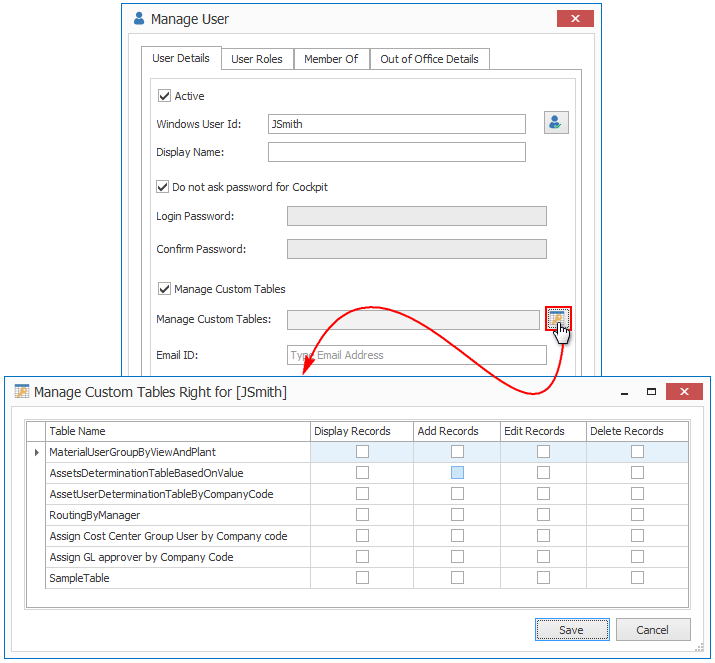The image size is (715, 663).
Task: Click the Windows user lookup icon
Action: [x=556, y=123]
